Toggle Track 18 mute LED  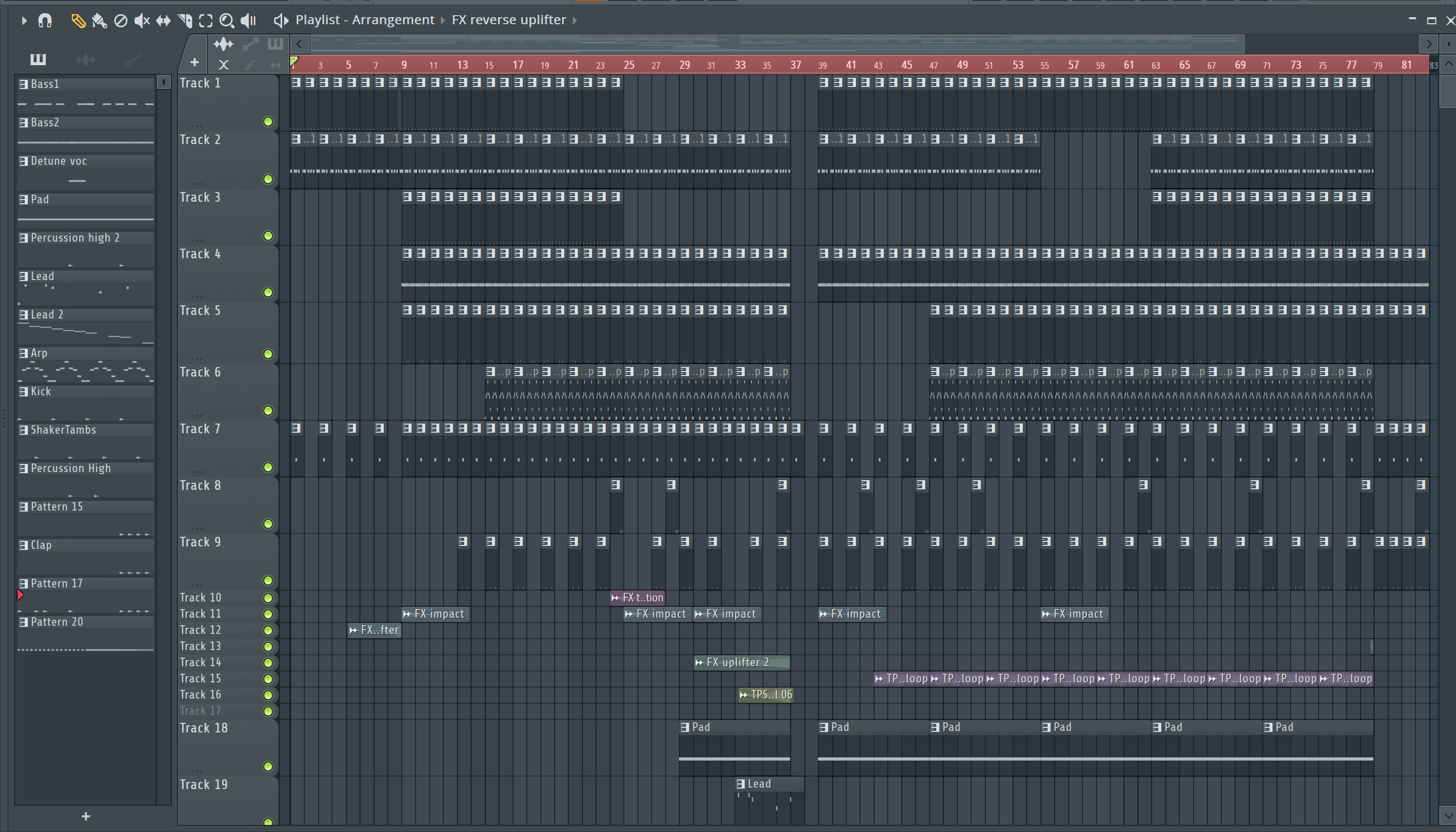(268, 767)
